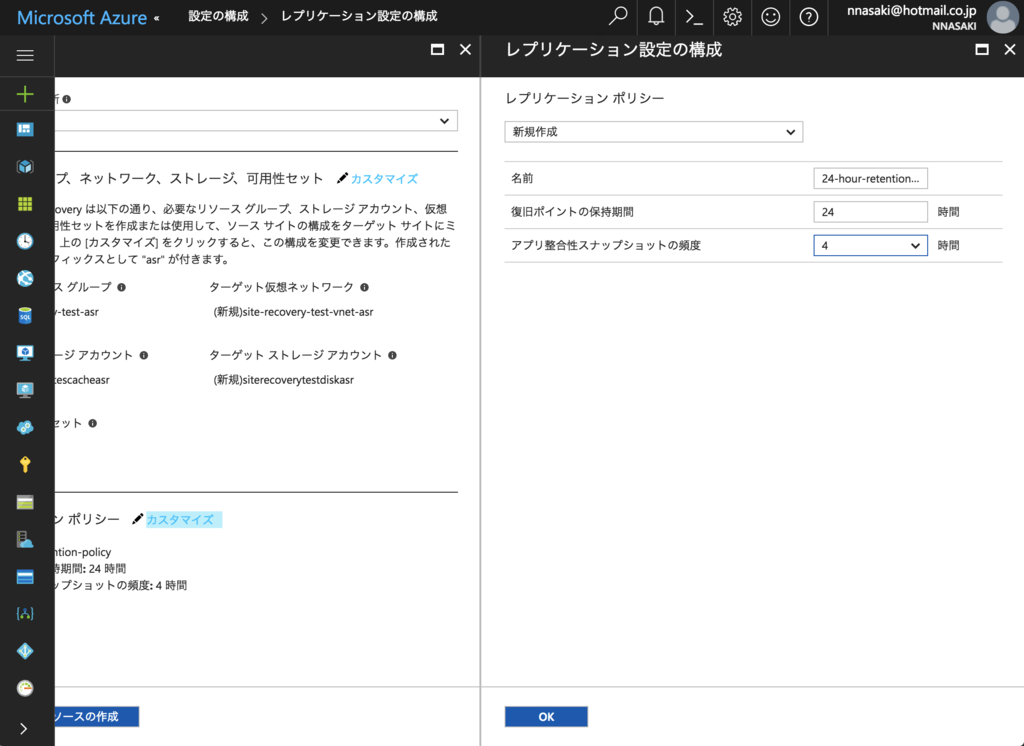Click the highlighted カスタマイズ link beside ポリシー
This screenshot has height=746, width=1024.
point(180,520)
